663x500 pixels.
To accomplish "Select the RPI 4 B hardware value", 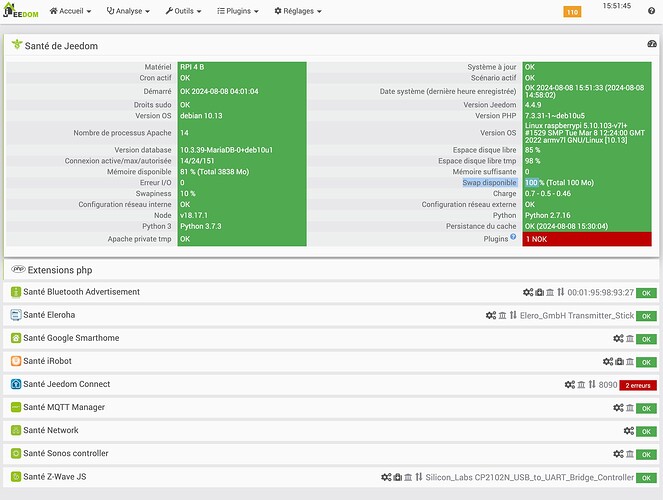I will click(192, 67).
